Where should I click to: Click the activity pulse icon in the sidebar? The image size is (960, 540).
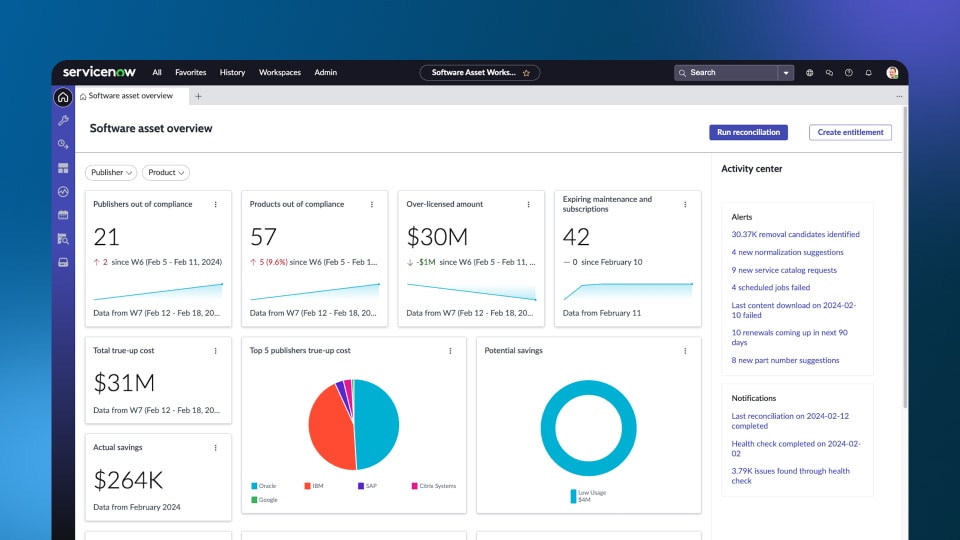(63, 191)
